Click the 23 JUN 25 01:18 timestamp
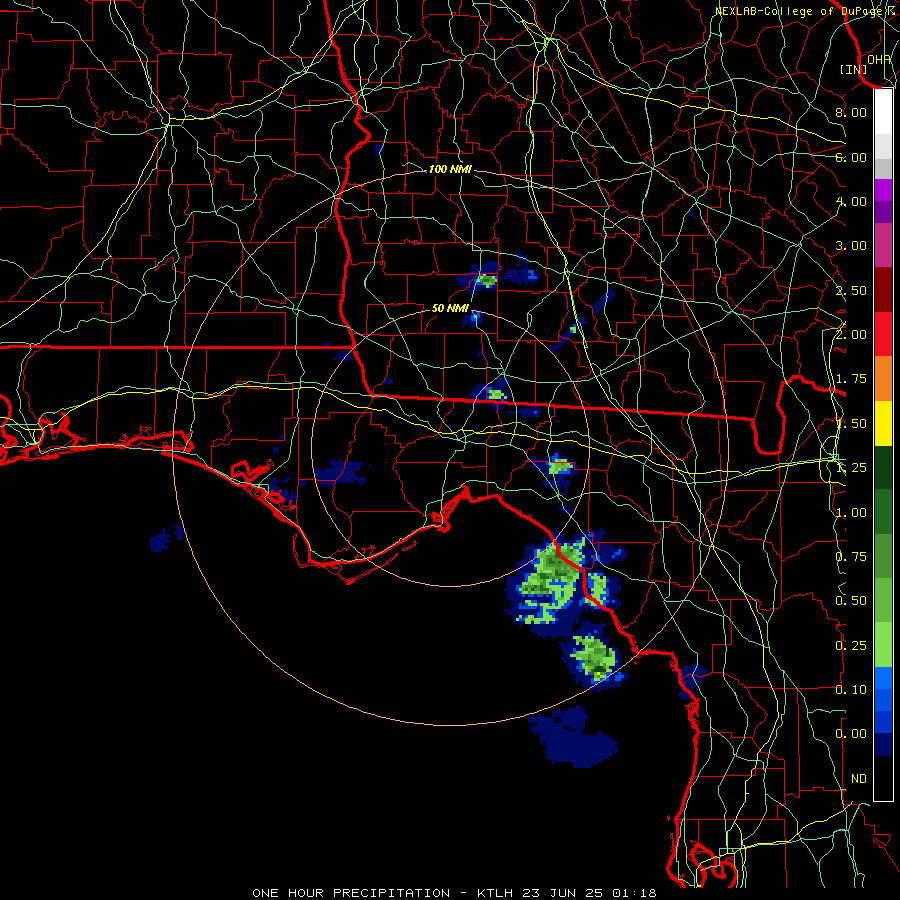900x900 pixels. click(589, 893)
